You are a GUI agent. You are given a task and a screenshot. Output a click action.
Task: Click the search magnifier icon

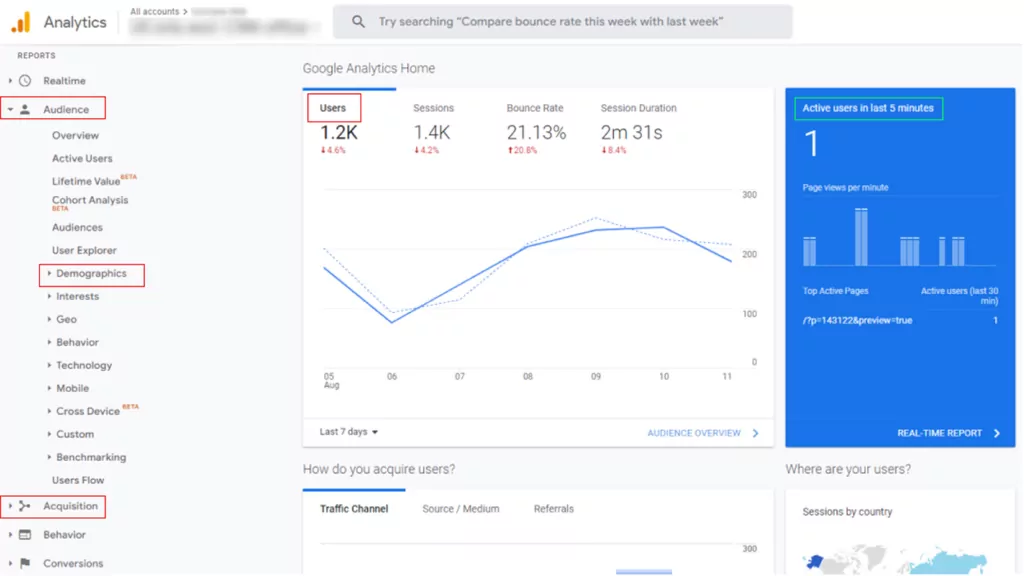pyautogui.click(x=357, y=21)
